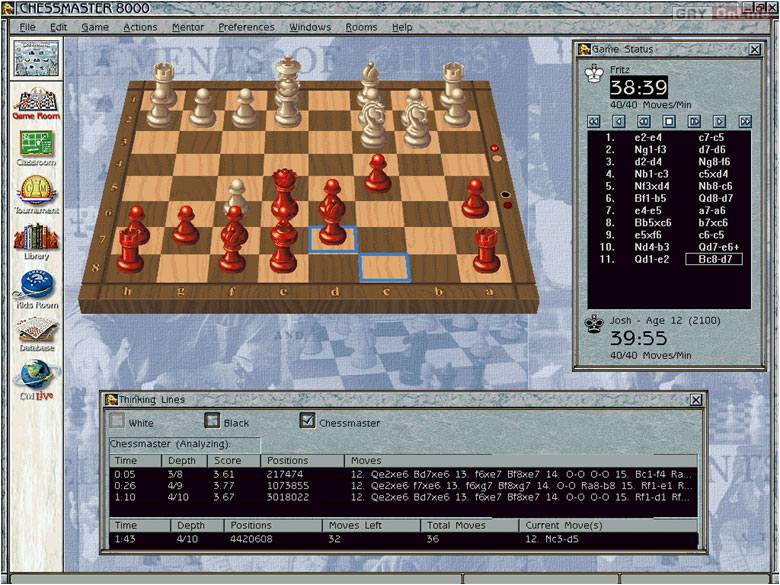Jump to the first move of the game
The height and width of the screenshot is (585, 780).
pyautogui.click(x=593, y=121)
